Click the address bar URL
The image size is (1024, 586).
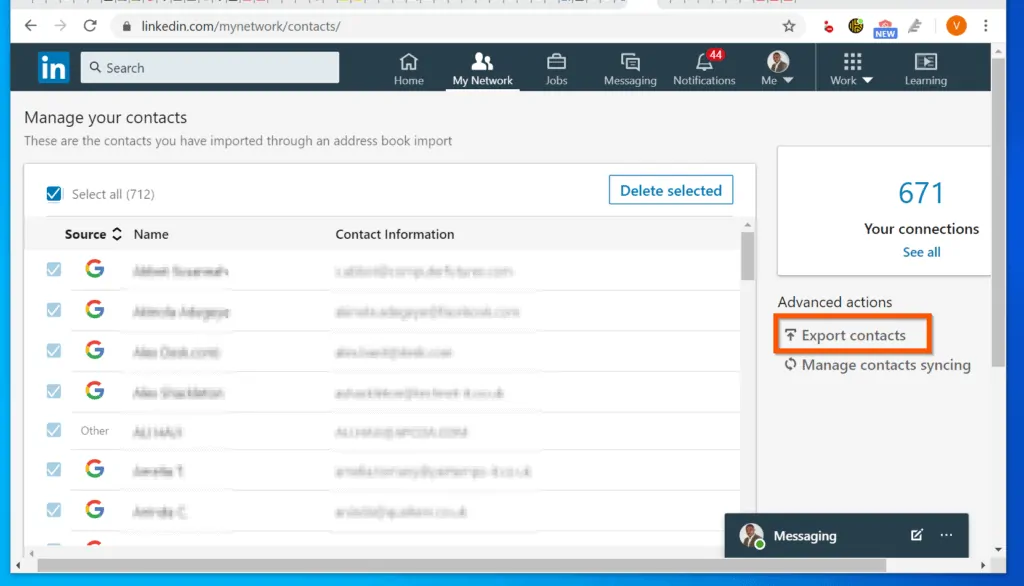click(x=241, y=26)
